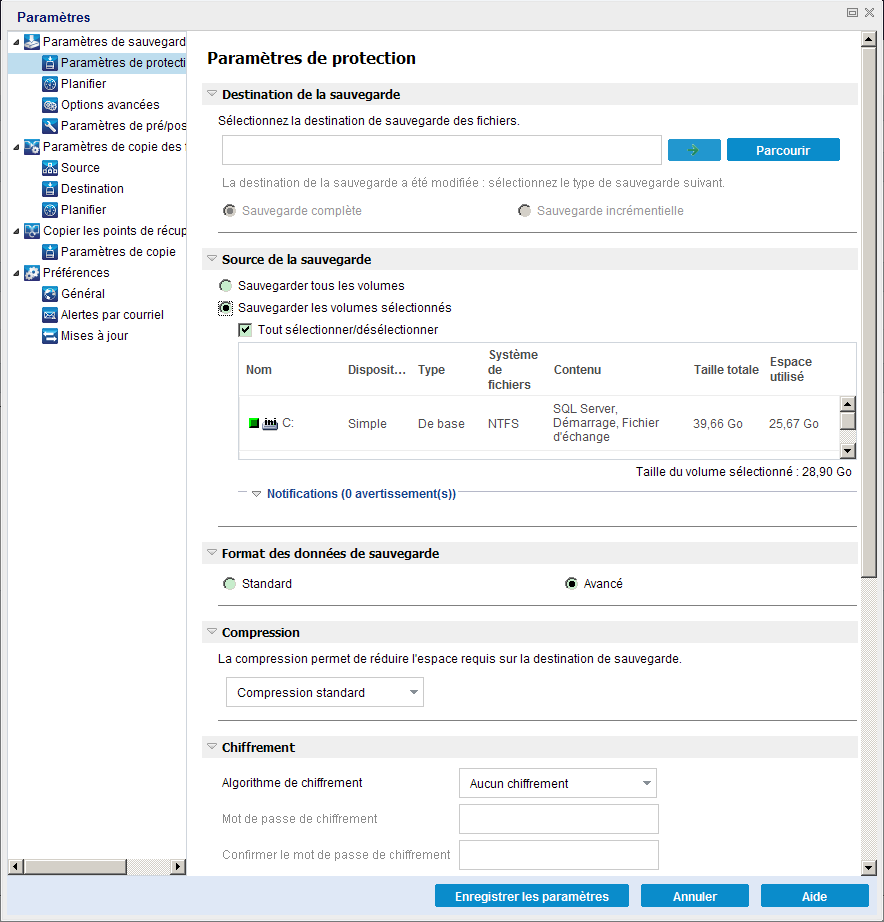Click the Mises à jour icon
Viewport: 884px width, 922px height.
(x=50, y=336)
